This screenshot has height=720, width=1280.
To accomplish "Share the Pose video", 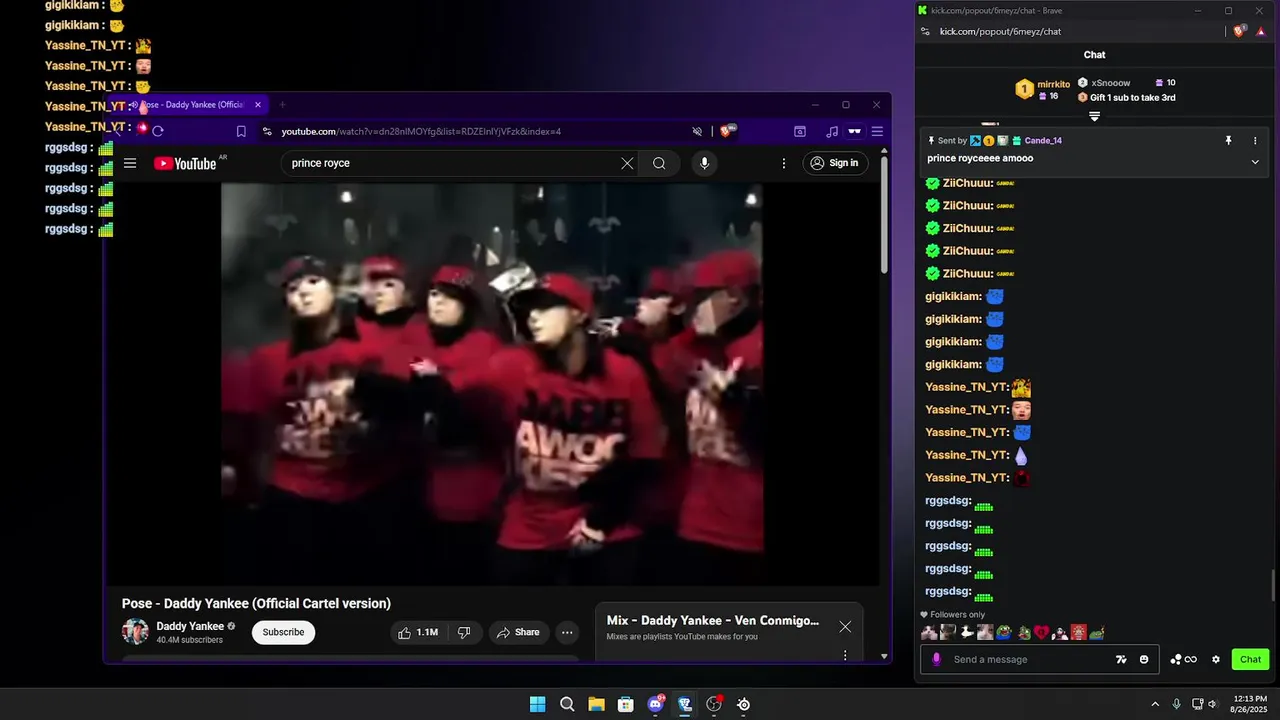I will click(518, 632).
